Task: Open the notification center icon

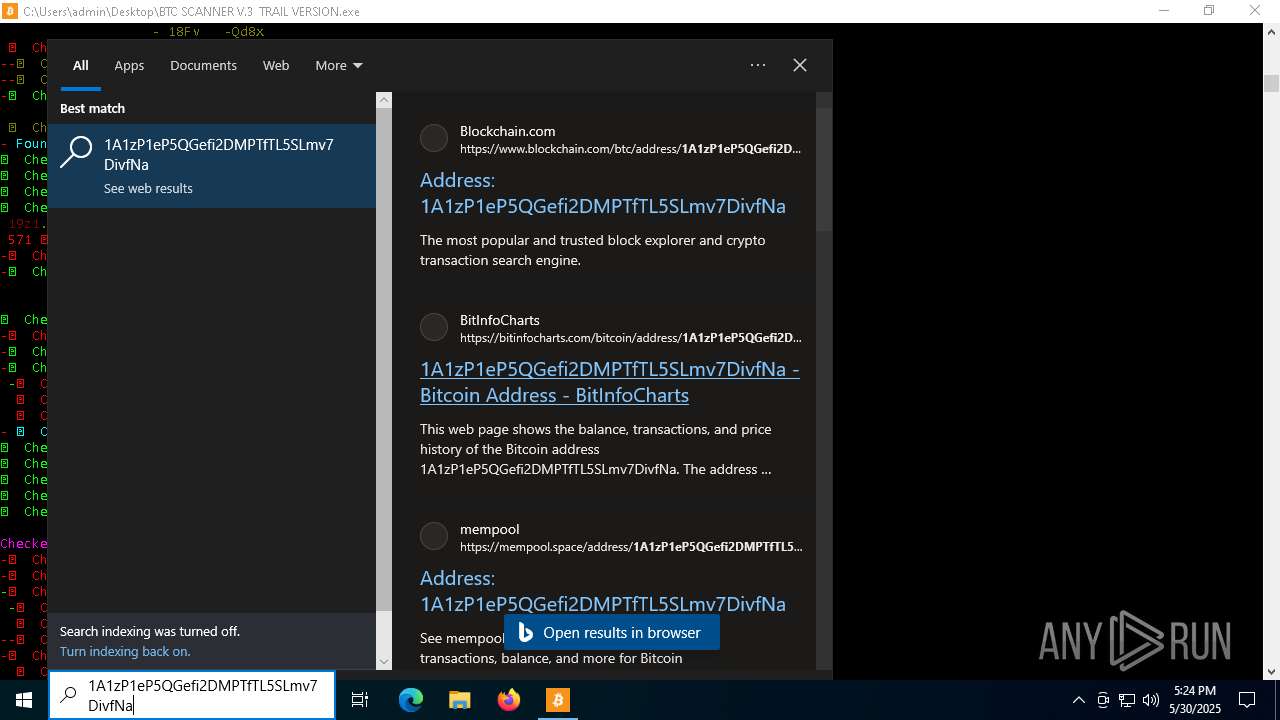Action: point(1247,700)
